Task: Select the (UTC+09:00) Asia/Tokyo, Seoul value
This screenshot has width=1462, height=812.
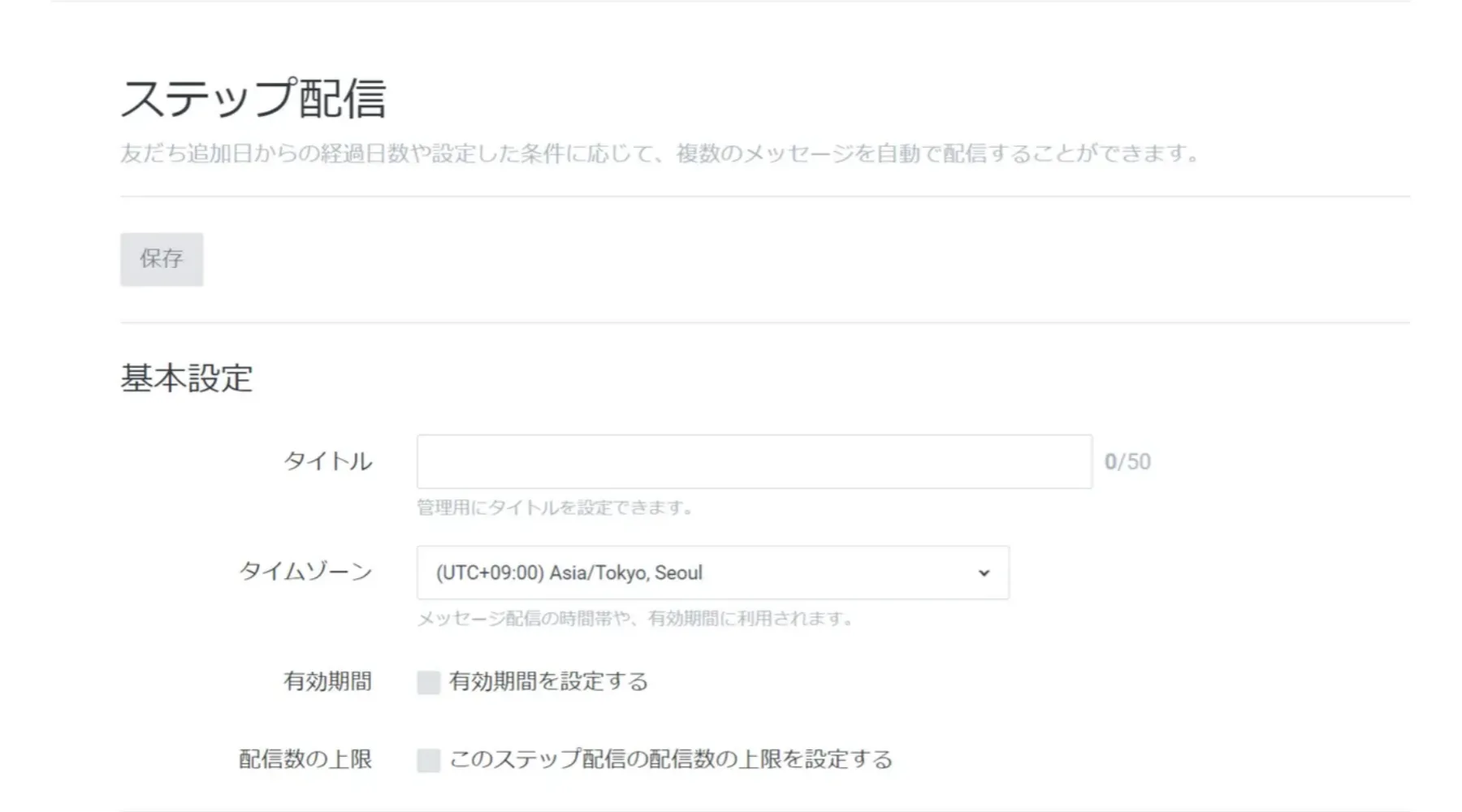Action: (x=569, y=572)
